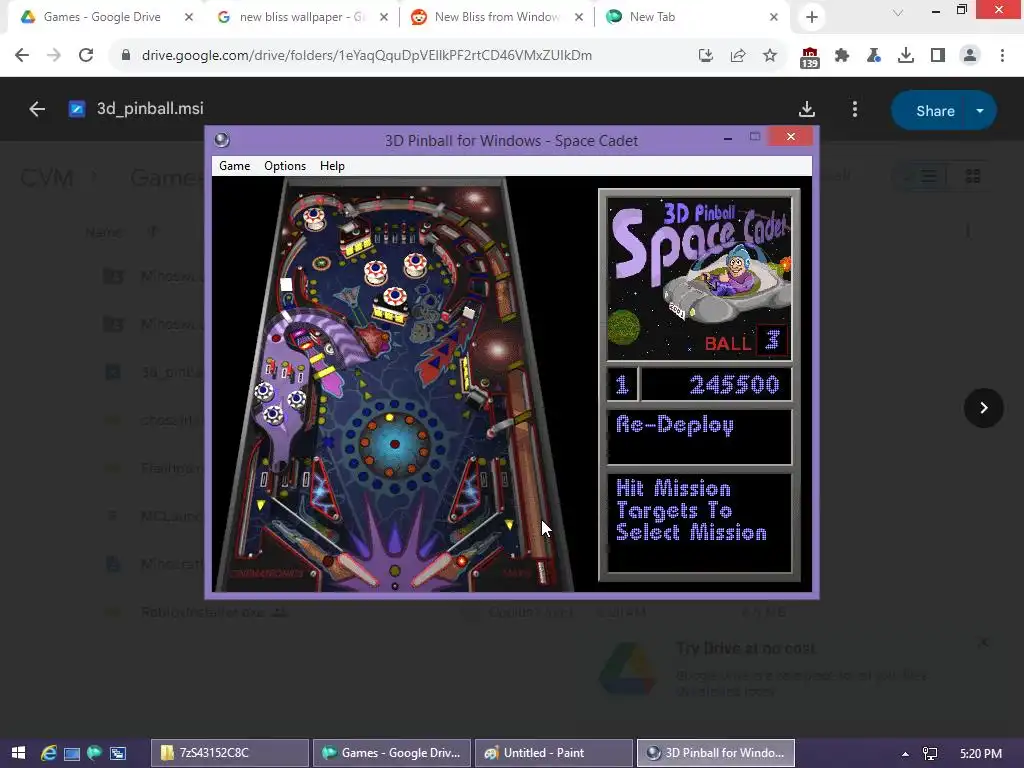Close the New Tab browser tab
Image resolution: width=1024 pixels, height=768 pixels.
774,17
